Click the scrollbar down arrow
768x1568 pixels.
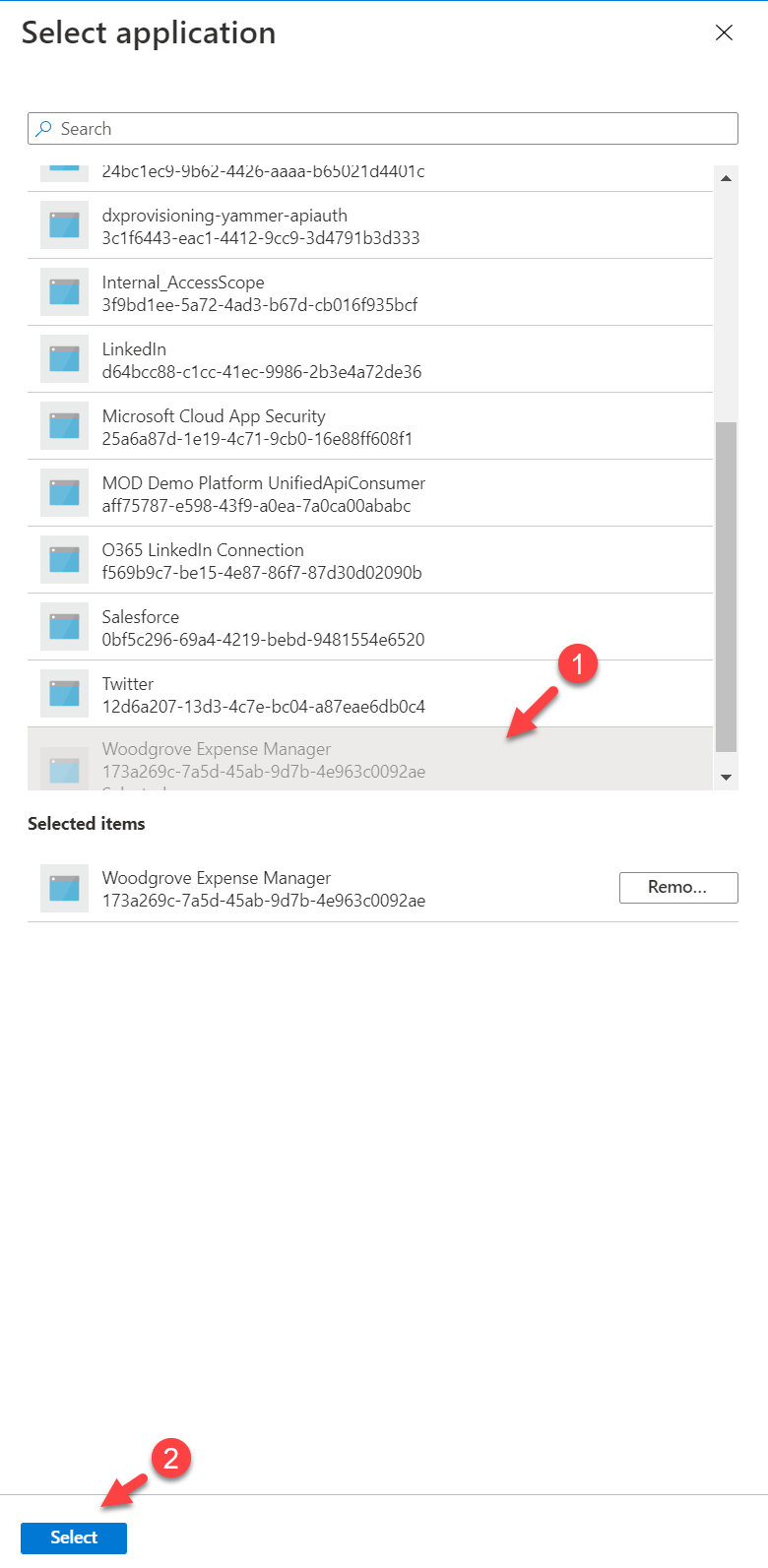[726, 778]
